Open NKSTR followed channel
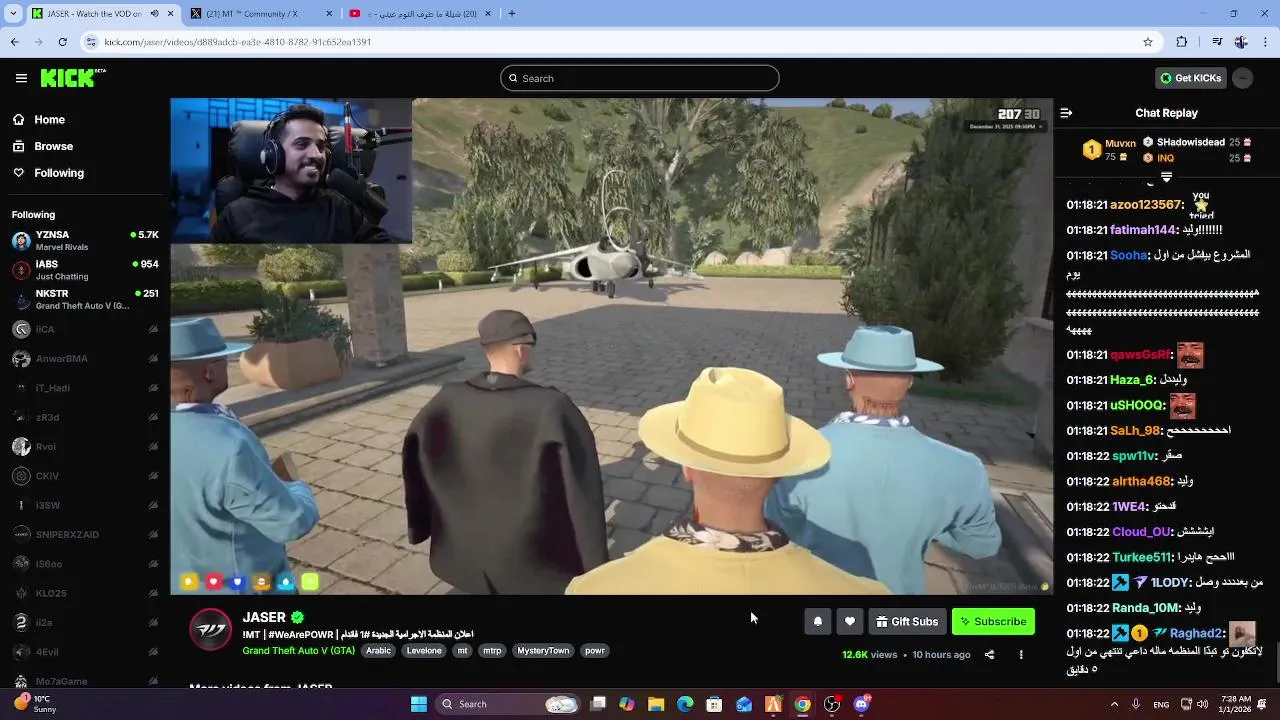 click(x=85, y=299)
